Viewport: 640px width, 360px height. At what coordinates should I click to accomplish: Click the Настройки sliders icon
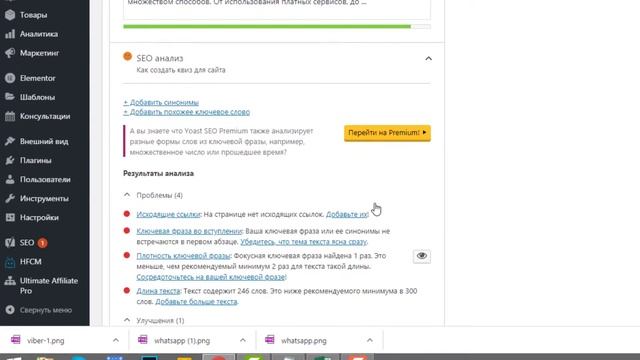pyautogui.click(x=10, y=218)
